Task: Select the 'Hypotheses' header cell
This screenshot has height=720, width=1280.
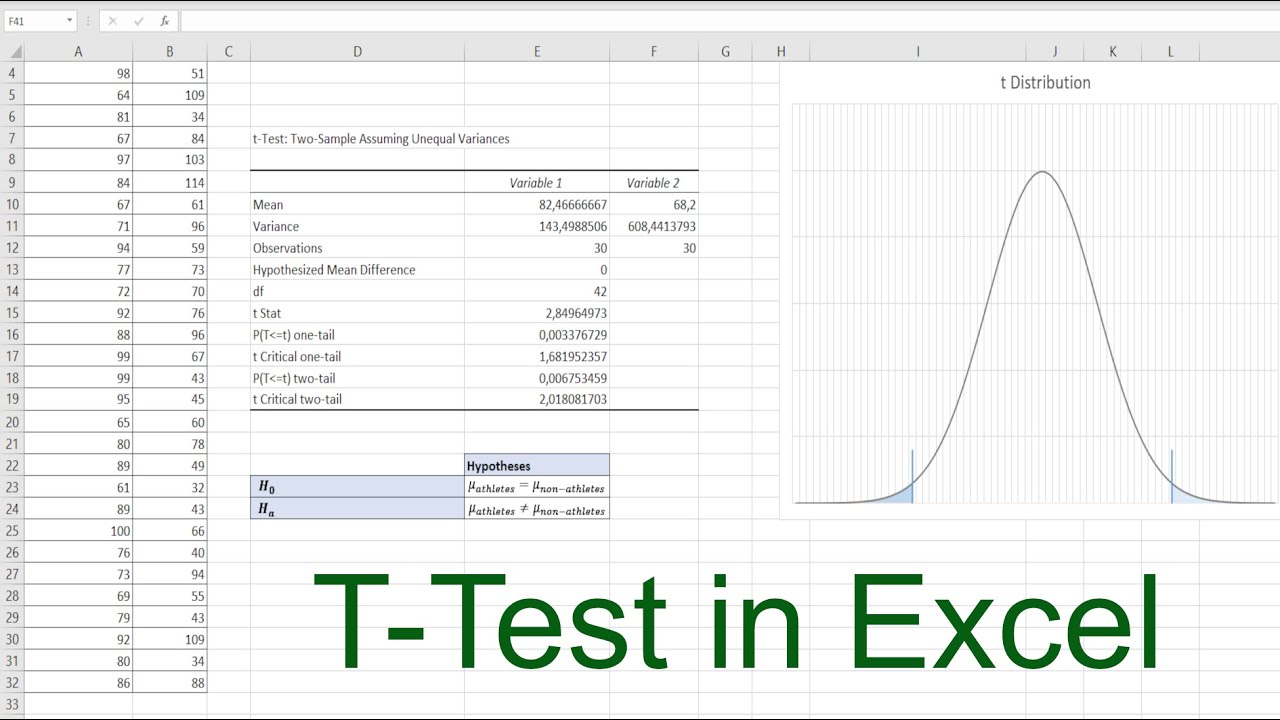Action: (537, 465)
